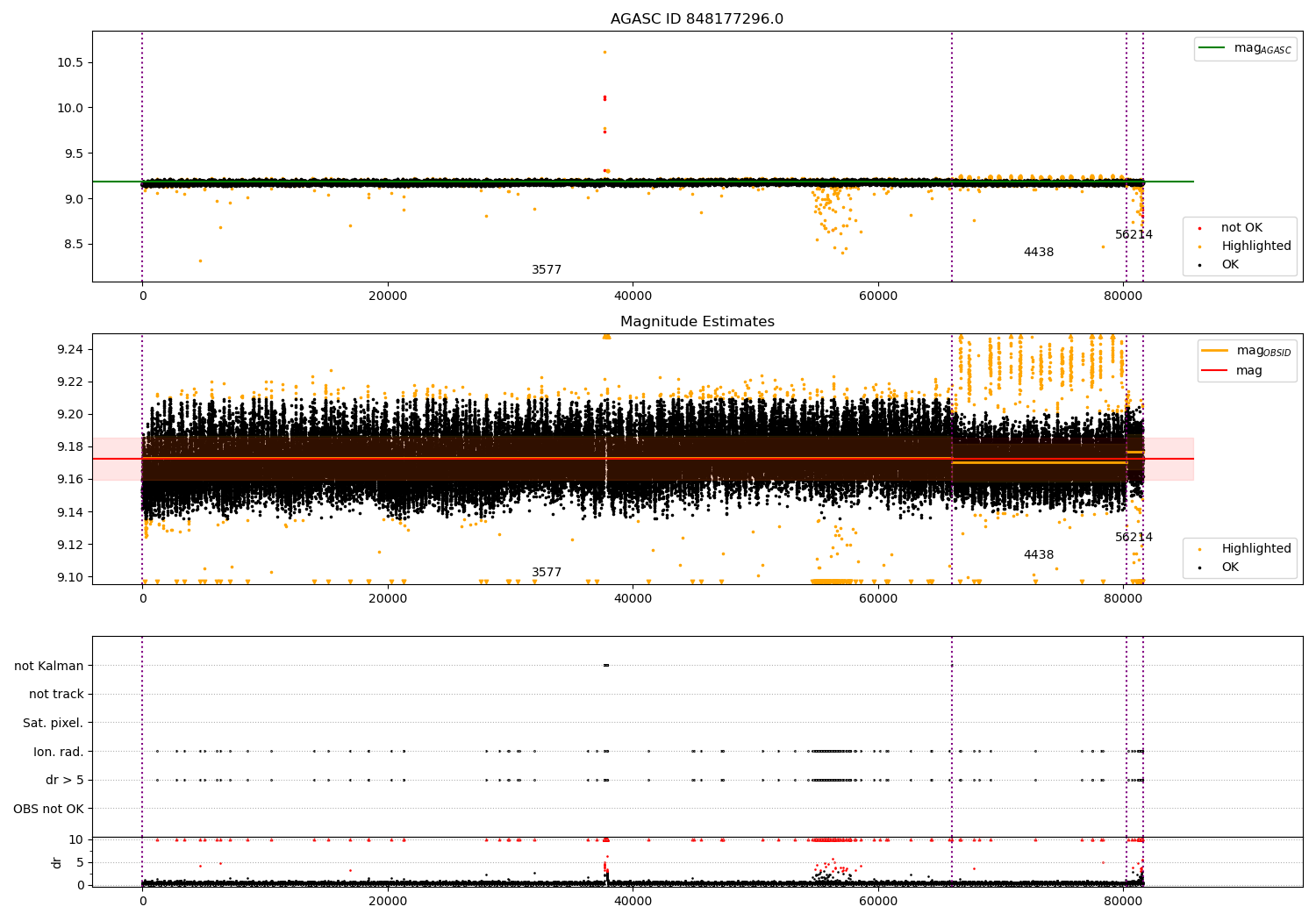Screen dimensions: 1316x921
Task: Click the 'not Kalman' marker near 38000
Action: coord(605,666)
